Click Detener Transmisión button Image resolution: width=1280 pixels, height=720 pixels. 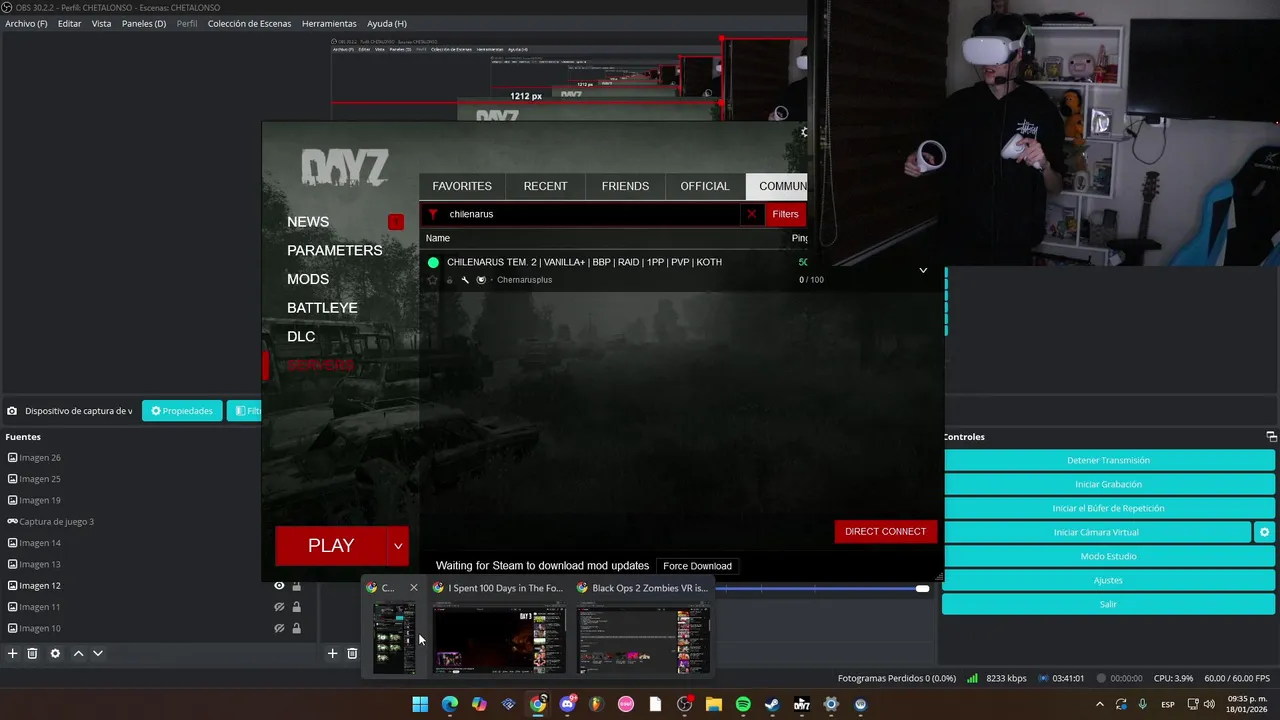[1108, 460]
